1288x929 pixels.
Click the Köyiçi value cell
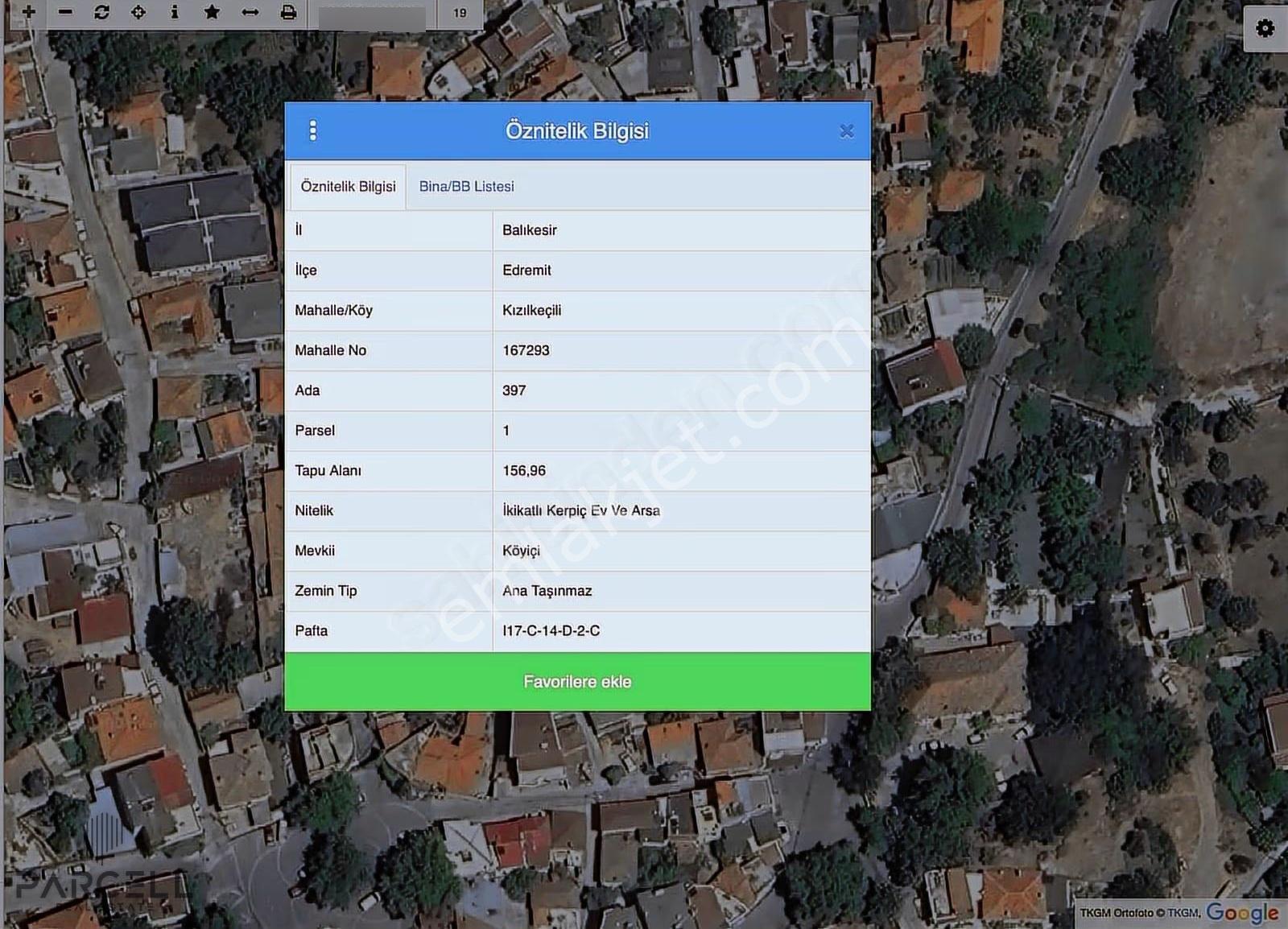pos(681,551)
